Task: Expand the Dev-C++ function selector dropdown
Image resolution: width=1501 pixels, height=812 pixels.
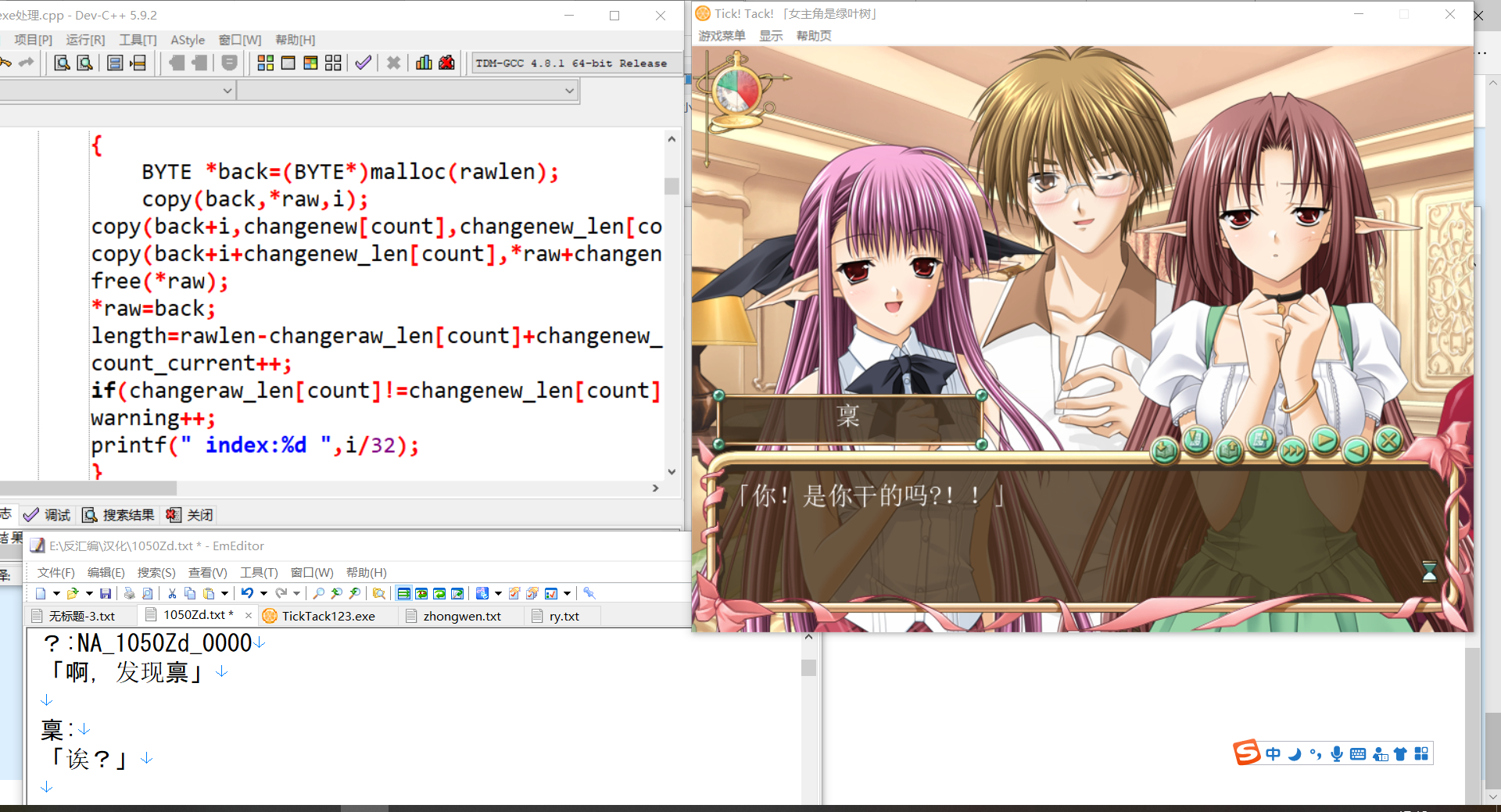Action: click(x=569, y=91)
